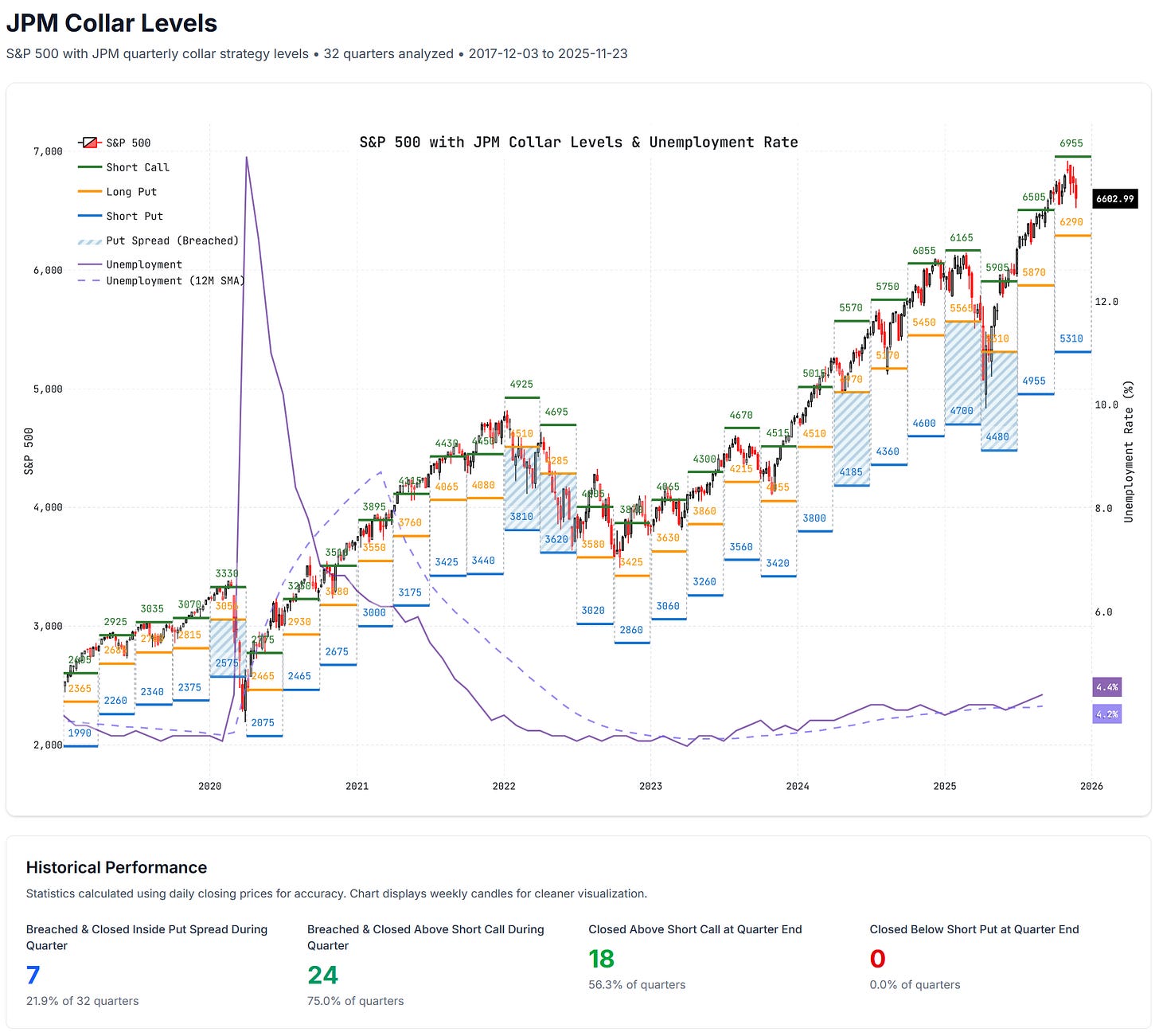Toggle the Short Put legend item
Image resolution: width=1159 pixels, height=1036 pixels.
[x=120, y=216]
